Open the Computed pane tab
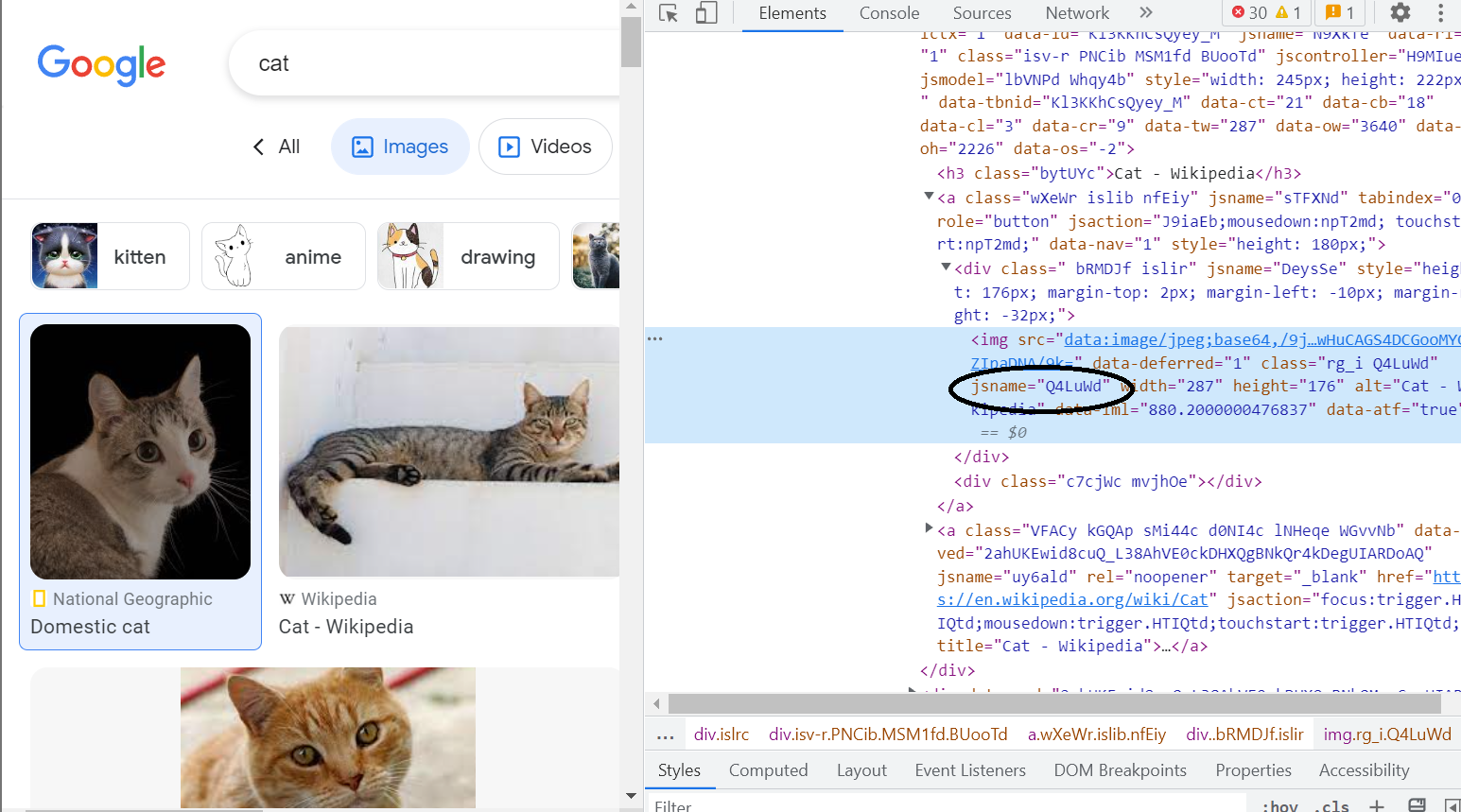 coord(768,770)
